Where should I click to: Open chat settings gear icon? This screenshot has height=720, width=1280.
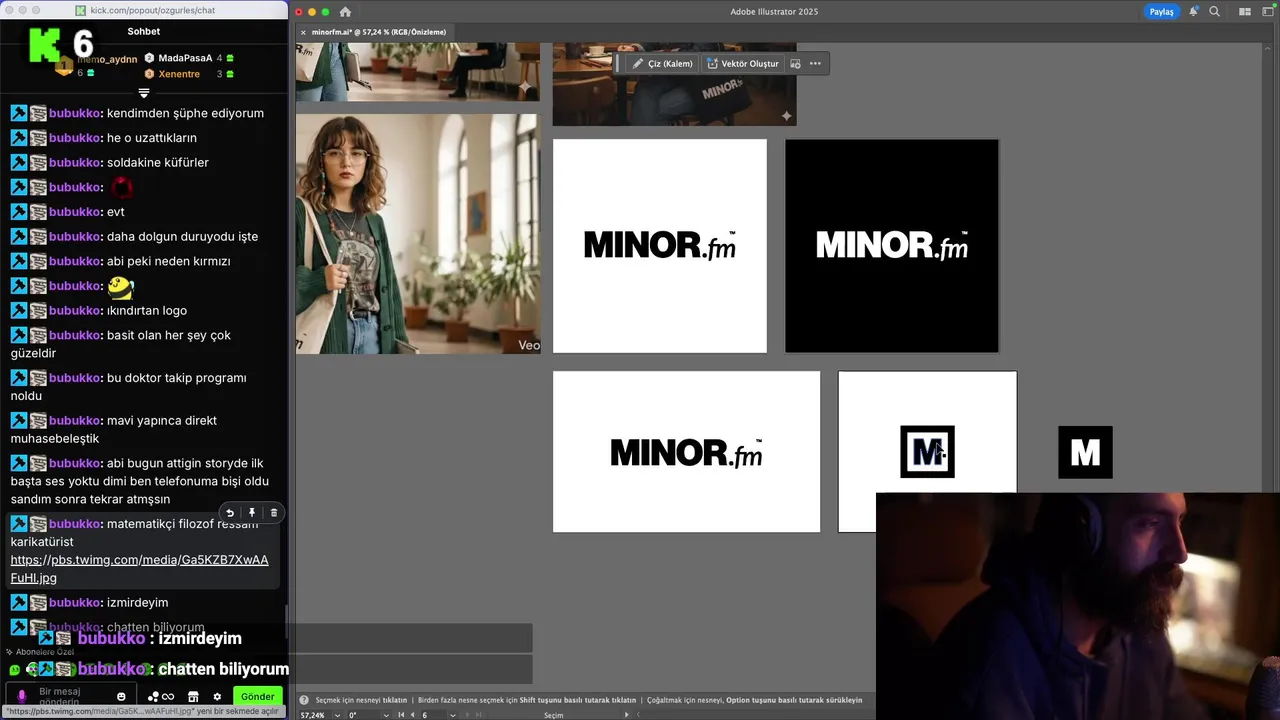coord(217,696)
